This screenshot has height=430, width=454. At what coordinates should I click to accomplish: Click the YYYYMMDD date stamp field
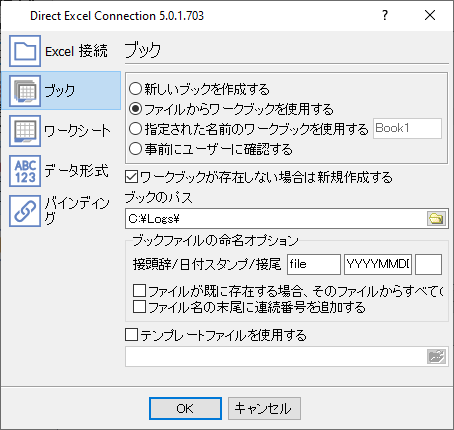click(x=378, y=264)
